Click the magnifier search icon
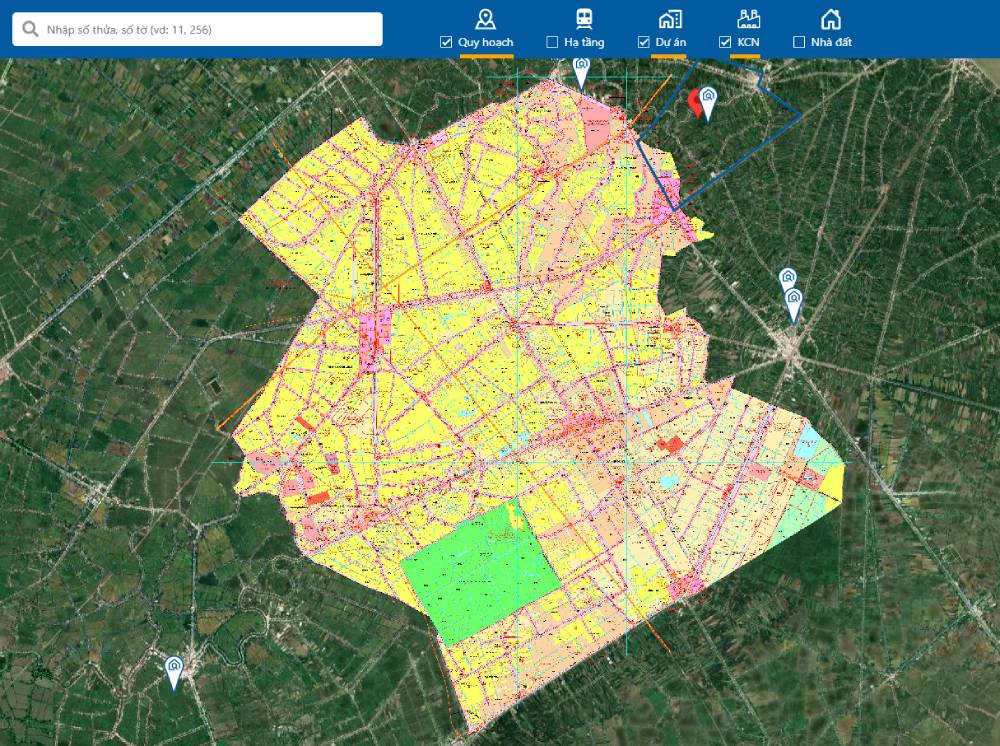Image resolution: width=1000 pixels, height=746 pixels. coord(30,29)
